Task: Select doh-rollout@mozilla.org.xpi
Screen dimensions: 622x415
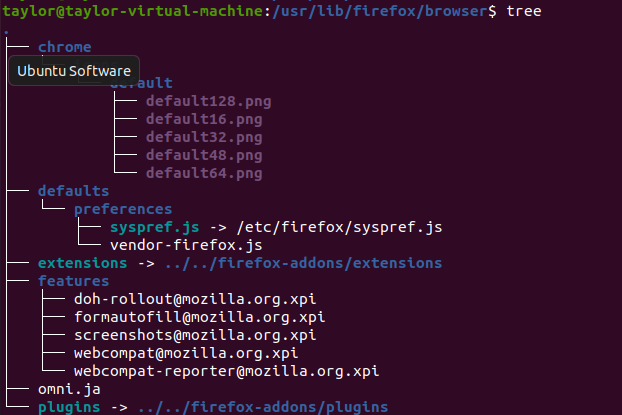Action: [195, 299]
